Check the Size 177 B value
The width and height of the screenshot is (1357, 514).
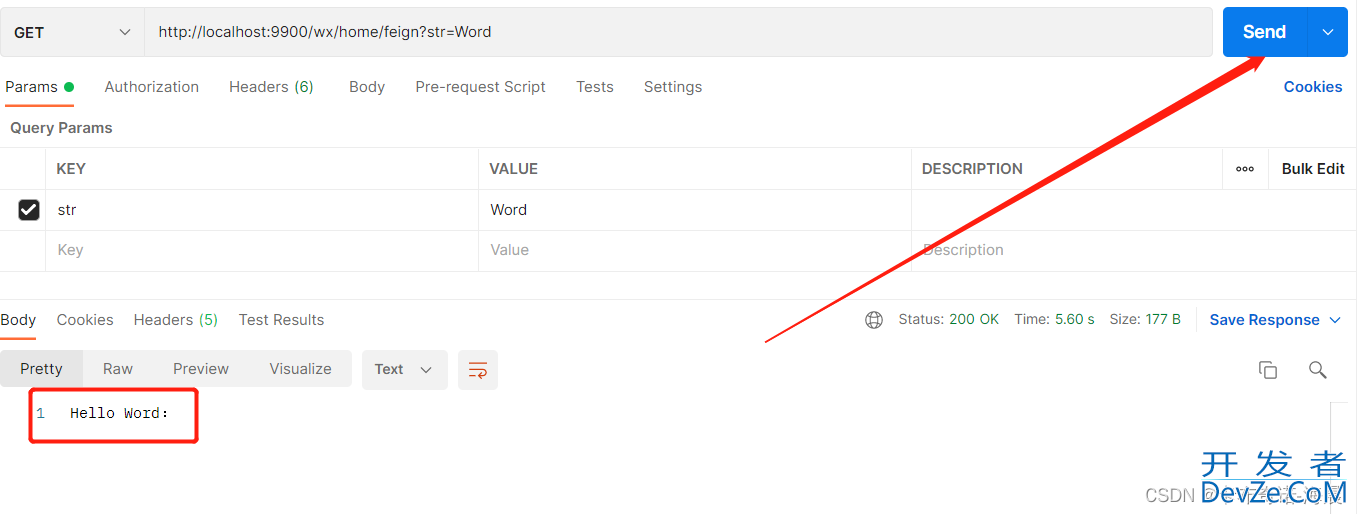coord(1145,319)
